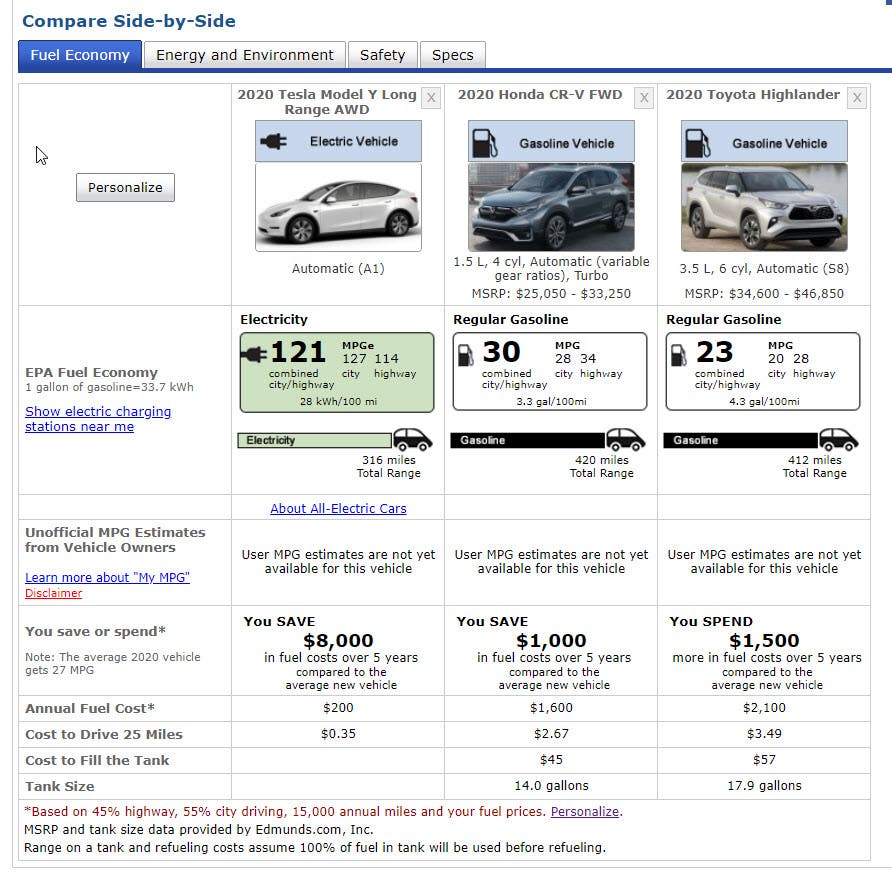Click car icon above 420 miles range
The height and width of the screenshot is (879, 892).
[x=625, y=439]
